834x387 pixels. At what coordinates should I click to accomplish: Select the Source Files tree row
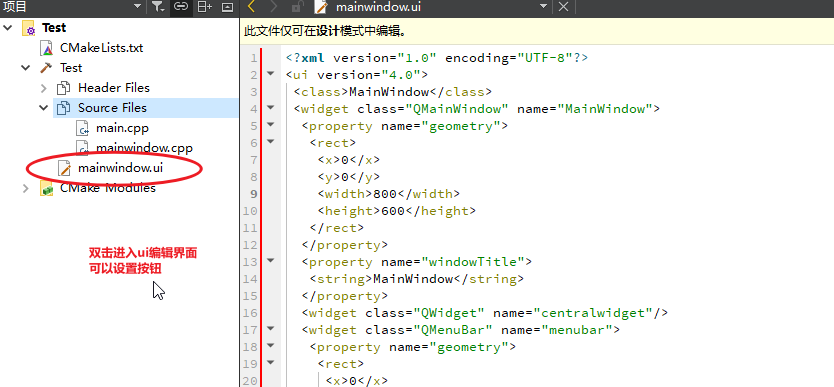point(146,108)
